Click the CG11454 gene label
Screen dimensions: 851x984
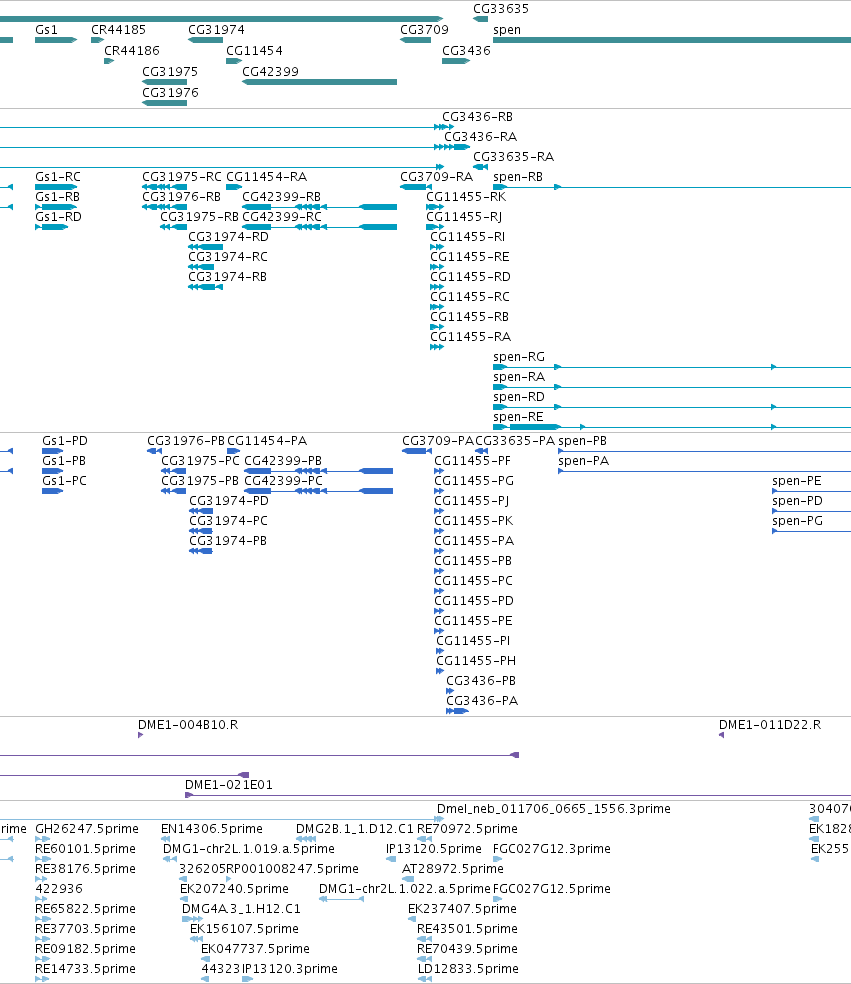click(254, 50)
